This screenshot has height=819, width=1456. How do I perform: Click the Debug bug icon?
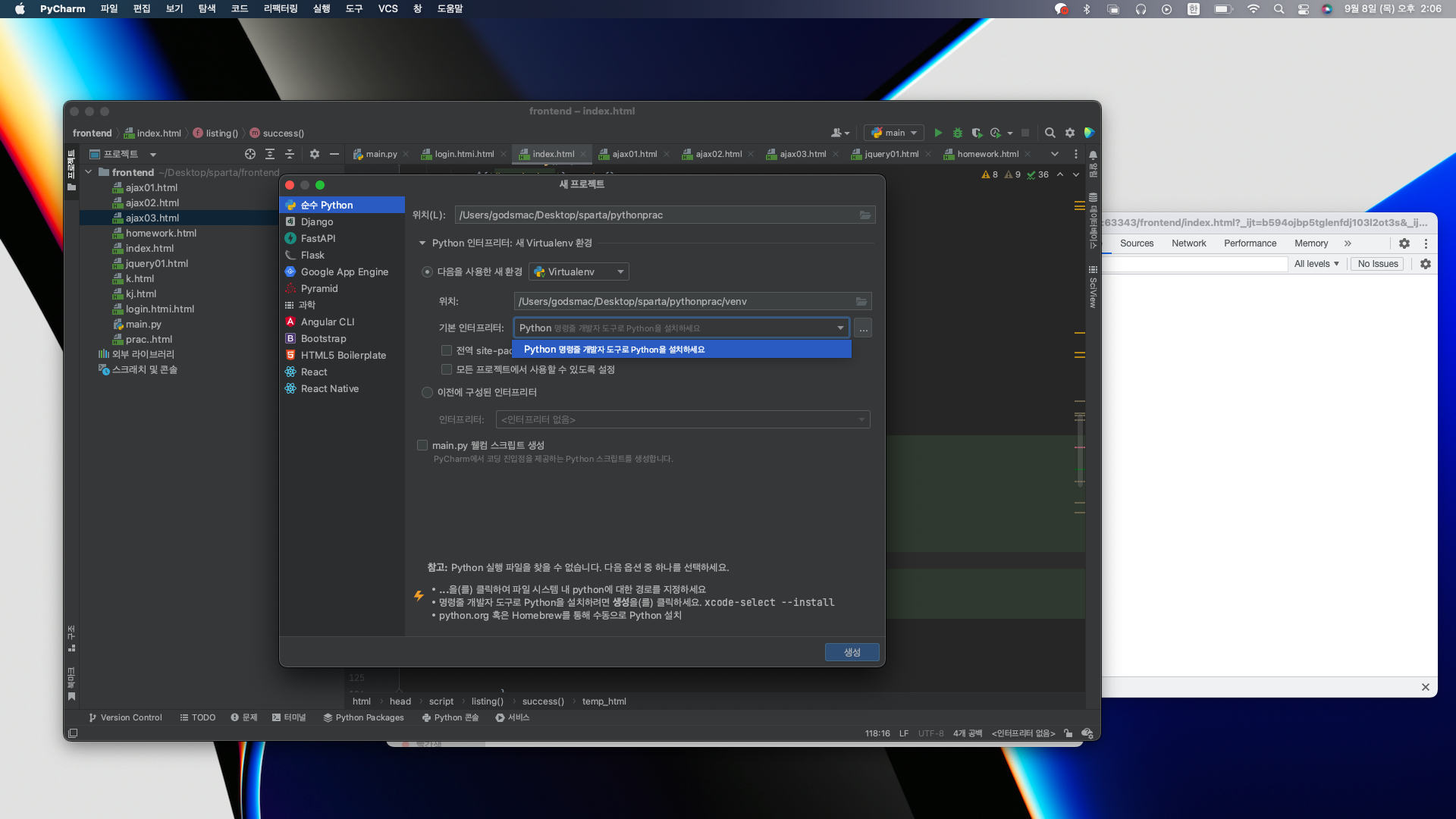pos(958,133)
